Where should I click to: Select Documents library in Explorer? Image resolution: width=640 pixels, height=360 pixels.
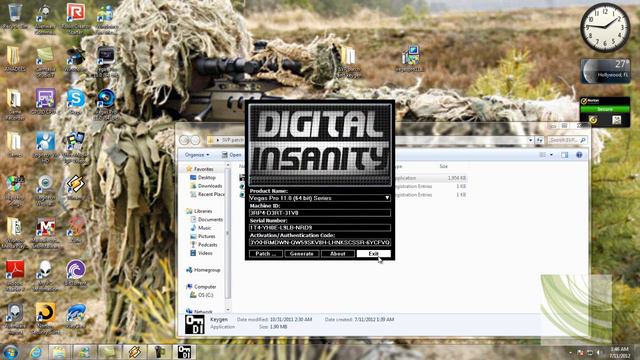point(207,220)
